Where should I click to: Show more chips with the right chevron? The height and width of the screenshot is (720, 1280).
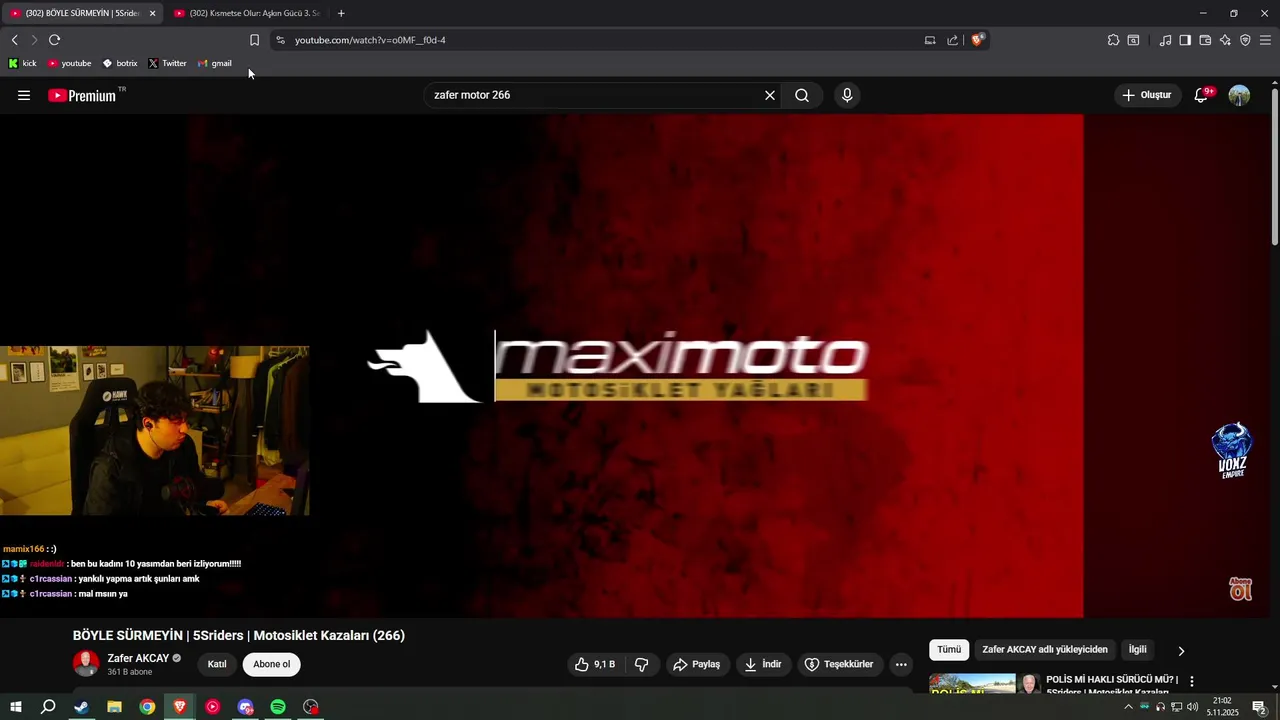(1181, 651)
